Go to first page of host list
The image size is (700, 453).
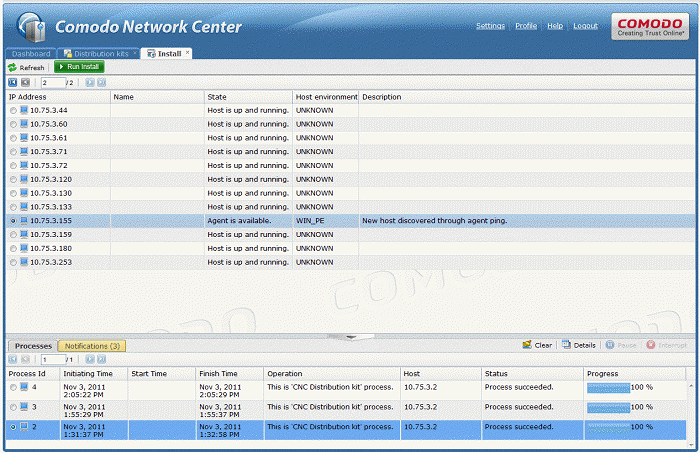(13, 83)
